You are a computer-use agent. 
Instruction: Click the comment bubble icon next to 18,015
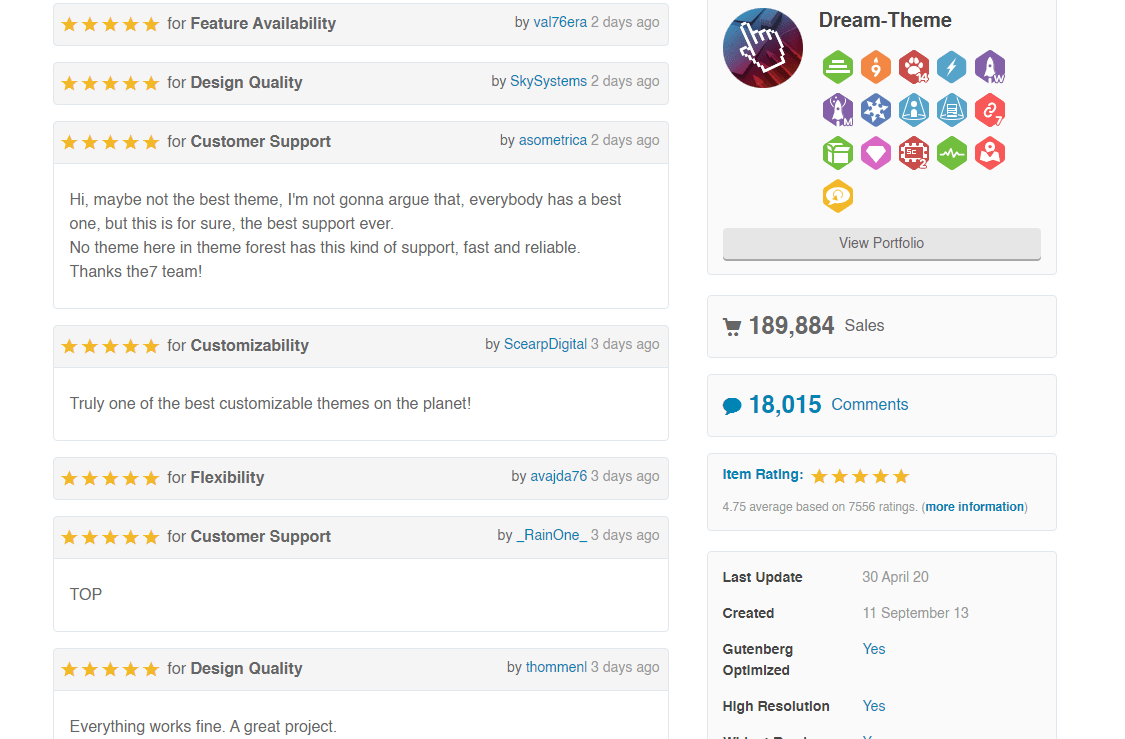click(x=733, y=404)
